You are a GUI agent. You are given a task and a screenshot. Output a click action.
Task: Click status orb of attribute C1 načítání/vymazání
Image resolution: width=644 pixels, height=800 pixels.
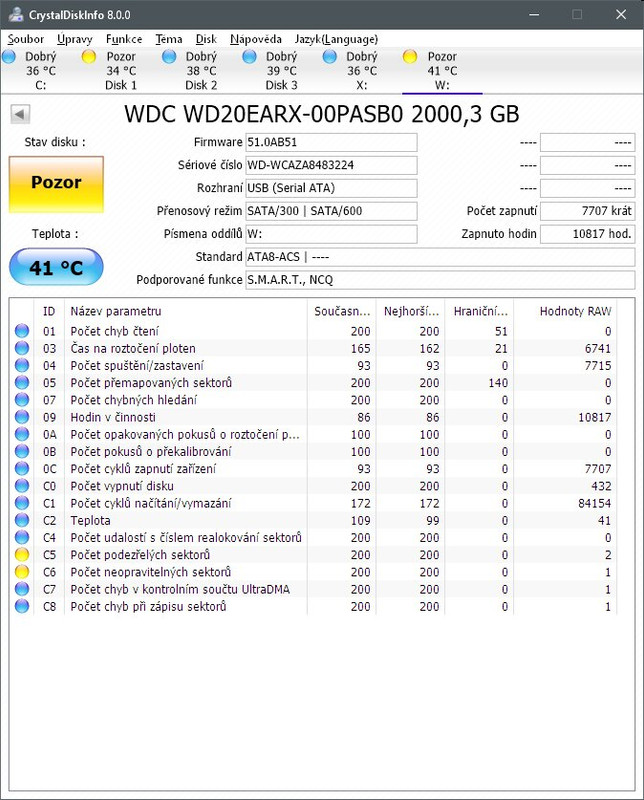(x=22, y=503)
